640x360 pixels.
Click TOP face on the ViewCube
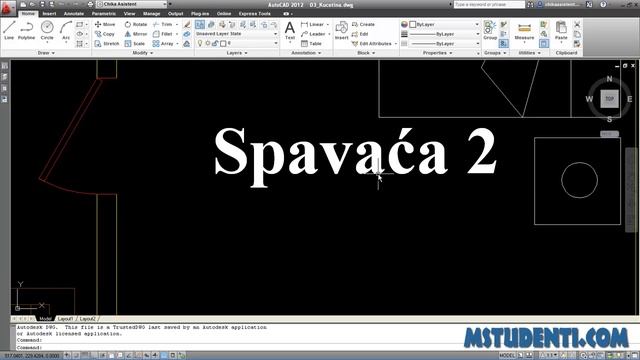[x=609, y=99]
